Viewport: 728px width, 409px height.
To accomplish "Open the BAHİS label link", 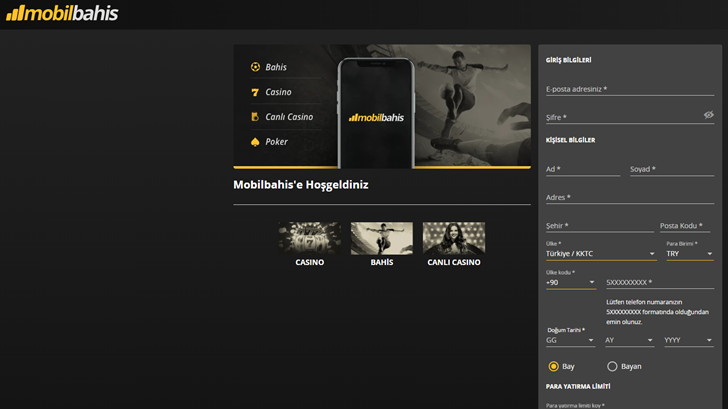I will [382, 262].
